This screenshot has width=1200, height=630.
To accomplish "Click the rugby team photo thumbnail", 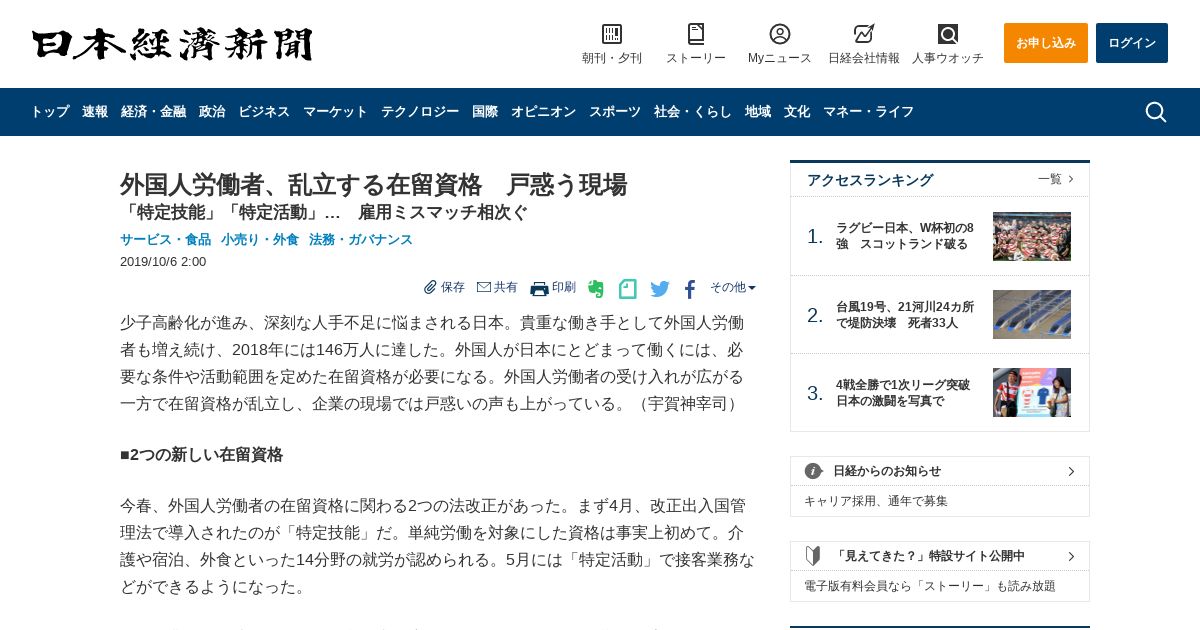I will [x=1032, y=236].
